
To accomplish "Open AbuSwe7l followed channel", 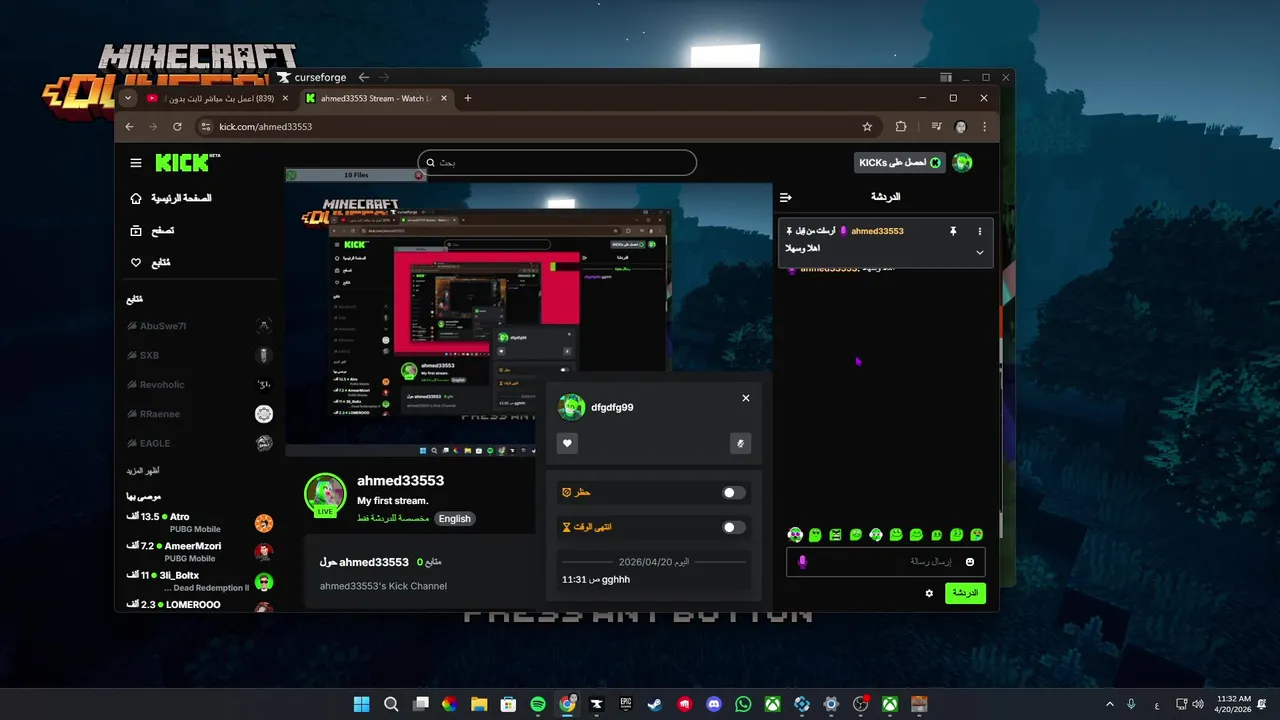I will pyautogui.click(x=200, y=326).
